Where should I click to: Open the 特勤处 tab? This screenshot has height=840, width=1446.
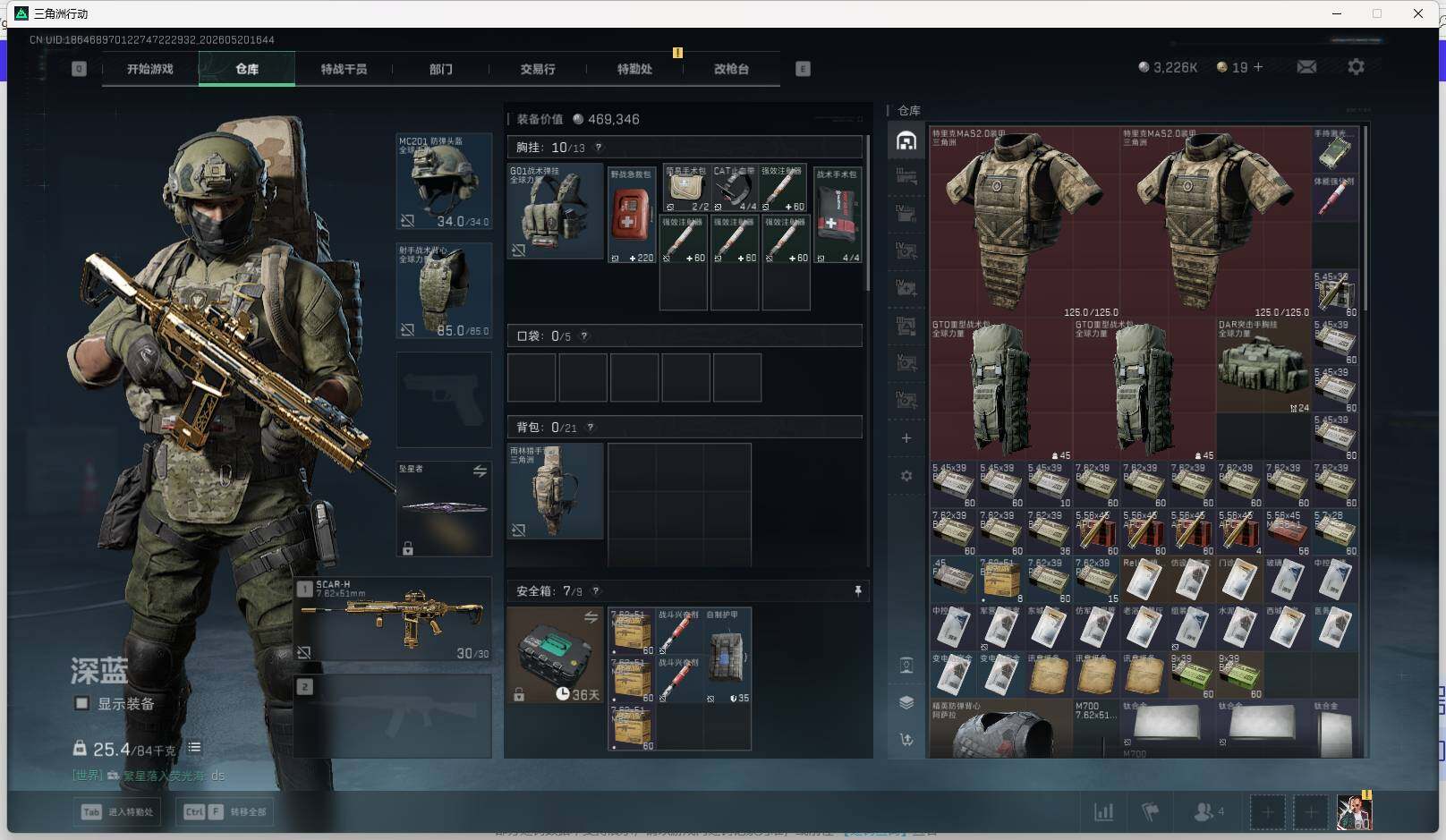634,69
